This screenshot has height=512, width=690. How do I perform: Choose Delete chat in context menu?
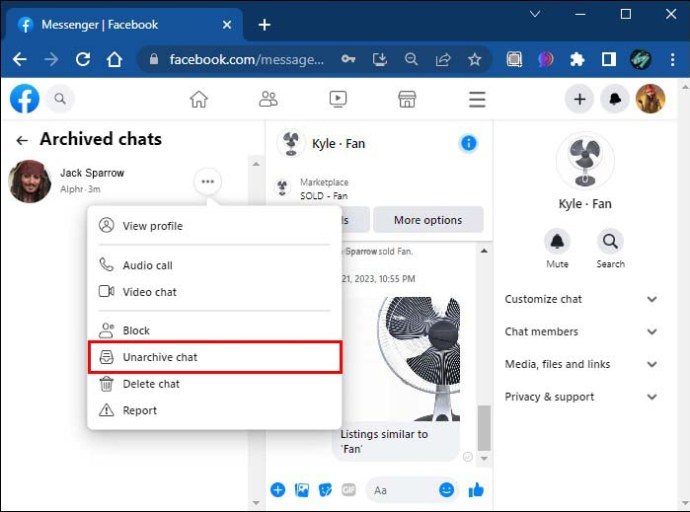click(x=151, y=384)
